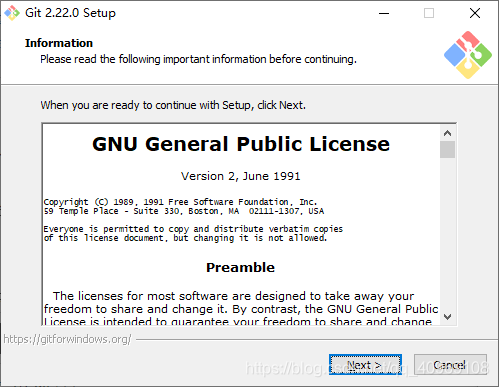This screenshot has width=499, height=387.
Task: Click the 'freedom to share and change it' line
Action: [241, 309]
